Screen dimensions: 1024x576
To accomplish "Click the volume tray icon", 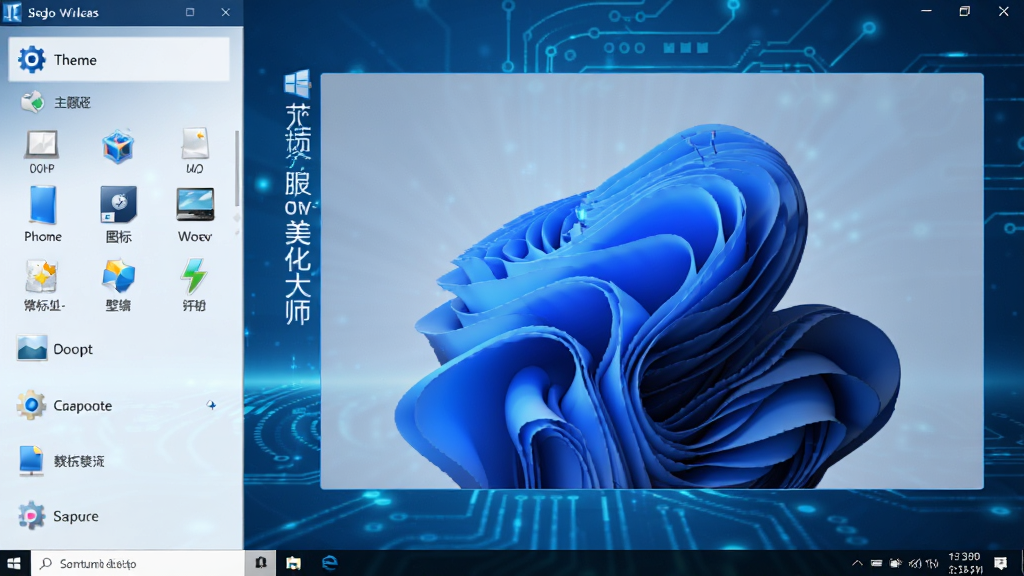I will [x=915, y=563].
